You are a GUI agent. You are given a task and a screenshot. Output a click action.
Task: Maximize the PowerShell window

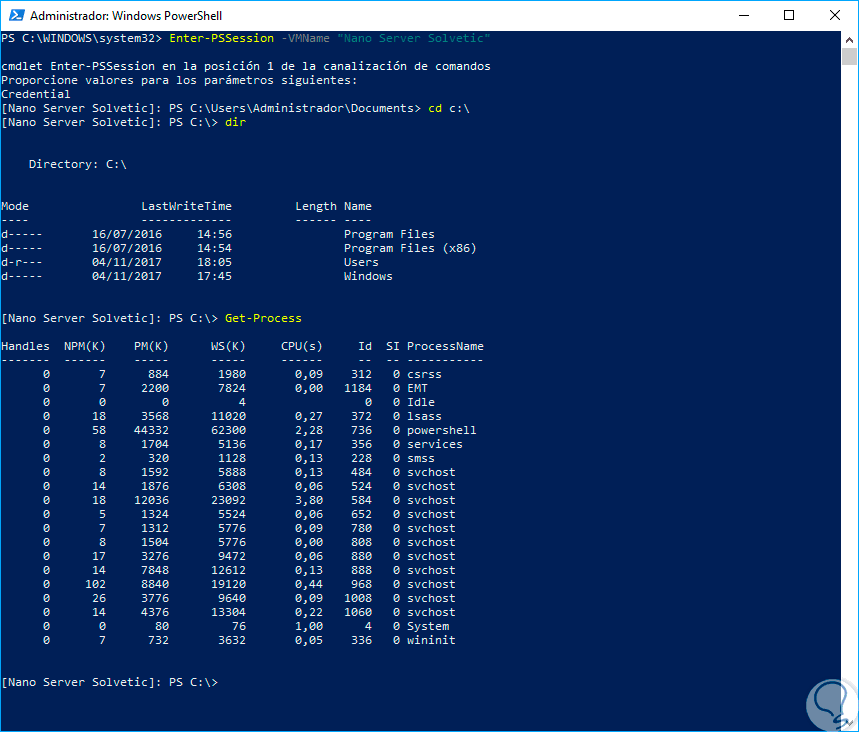click(x=789, y=15)
